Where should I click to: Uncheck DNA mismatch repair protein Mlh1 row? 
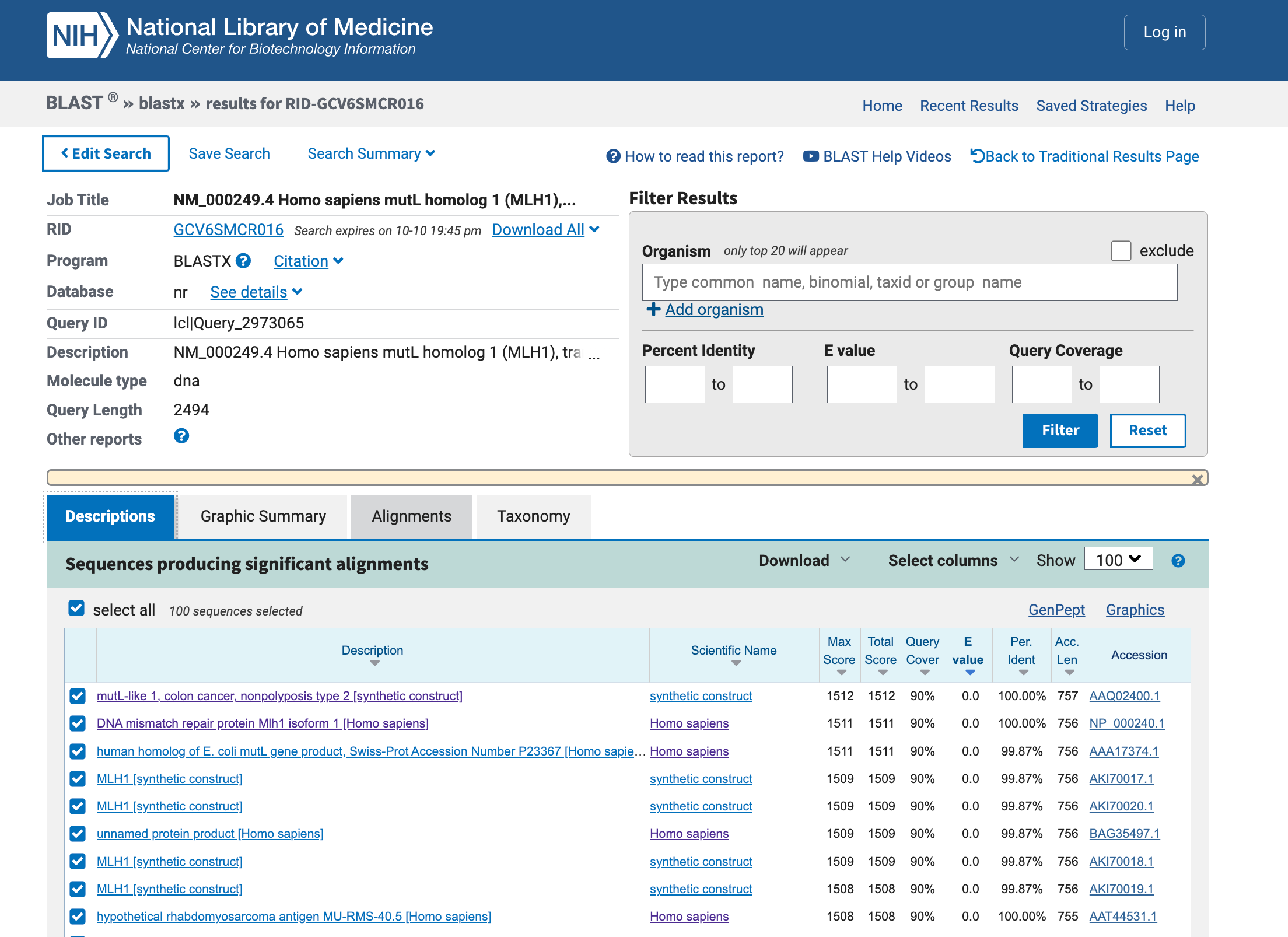click(77, 723)
